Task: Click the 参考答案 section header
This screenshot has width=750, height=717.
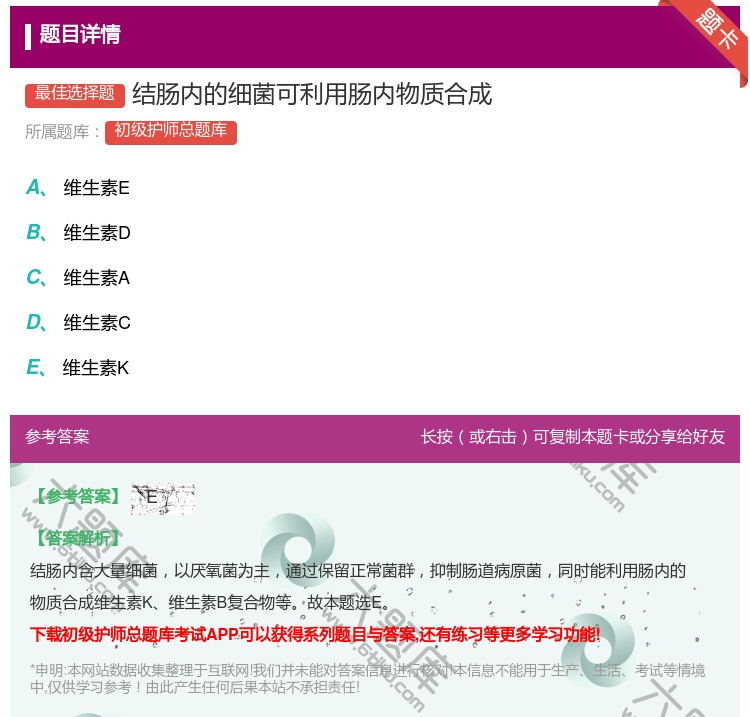Action: coord(57,437)
